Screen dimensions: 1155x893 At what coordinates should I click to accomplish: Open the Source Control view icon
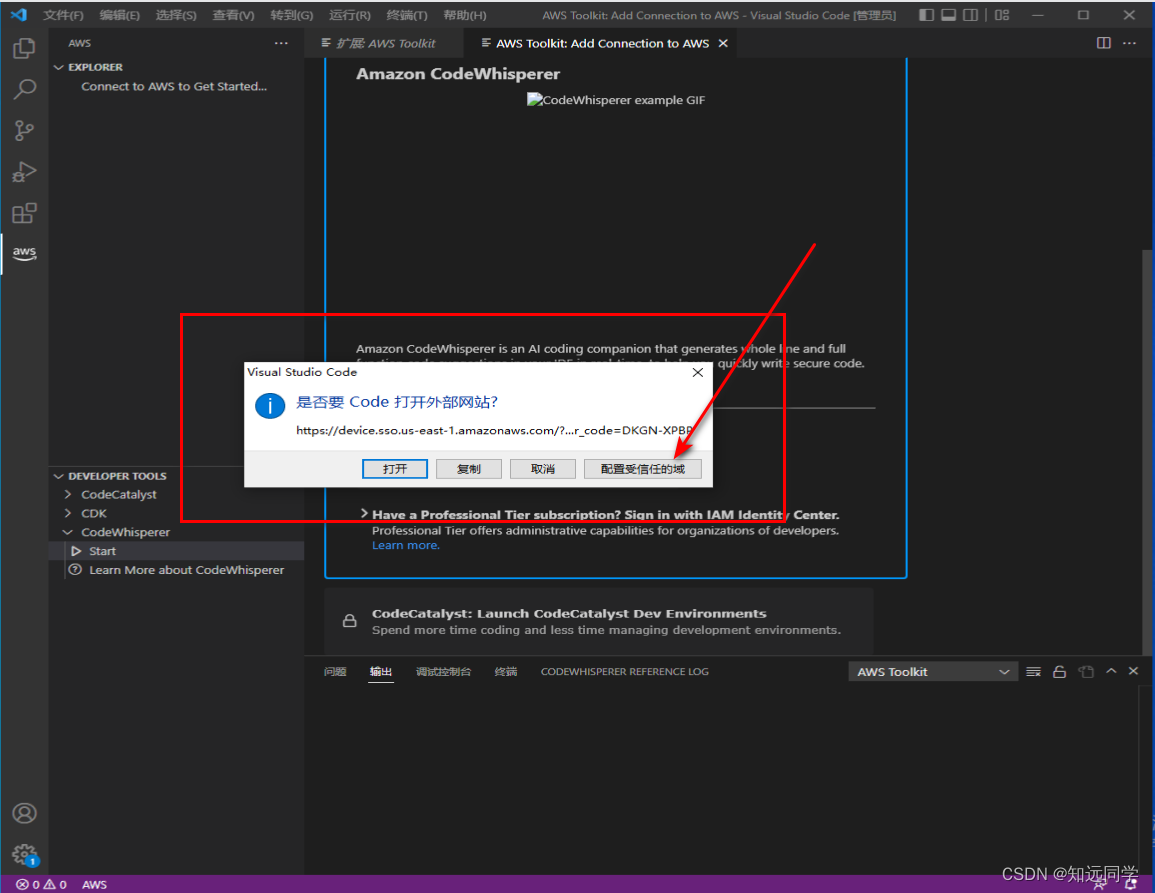click(24, 131)
